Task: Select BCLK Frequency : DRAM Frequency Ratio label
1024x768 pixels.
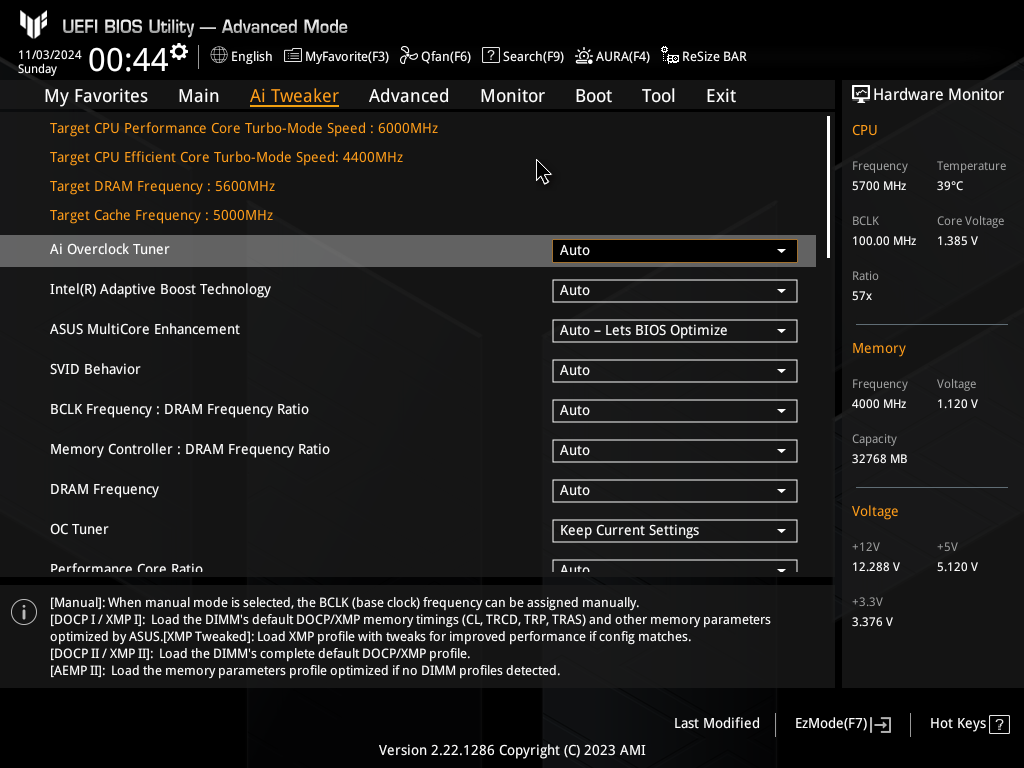Action: [x=180, y=409]
